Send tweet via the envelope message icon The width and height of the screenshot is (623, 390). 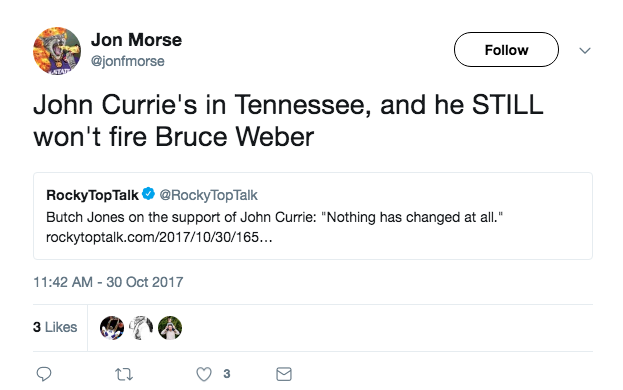click(284, 374)
